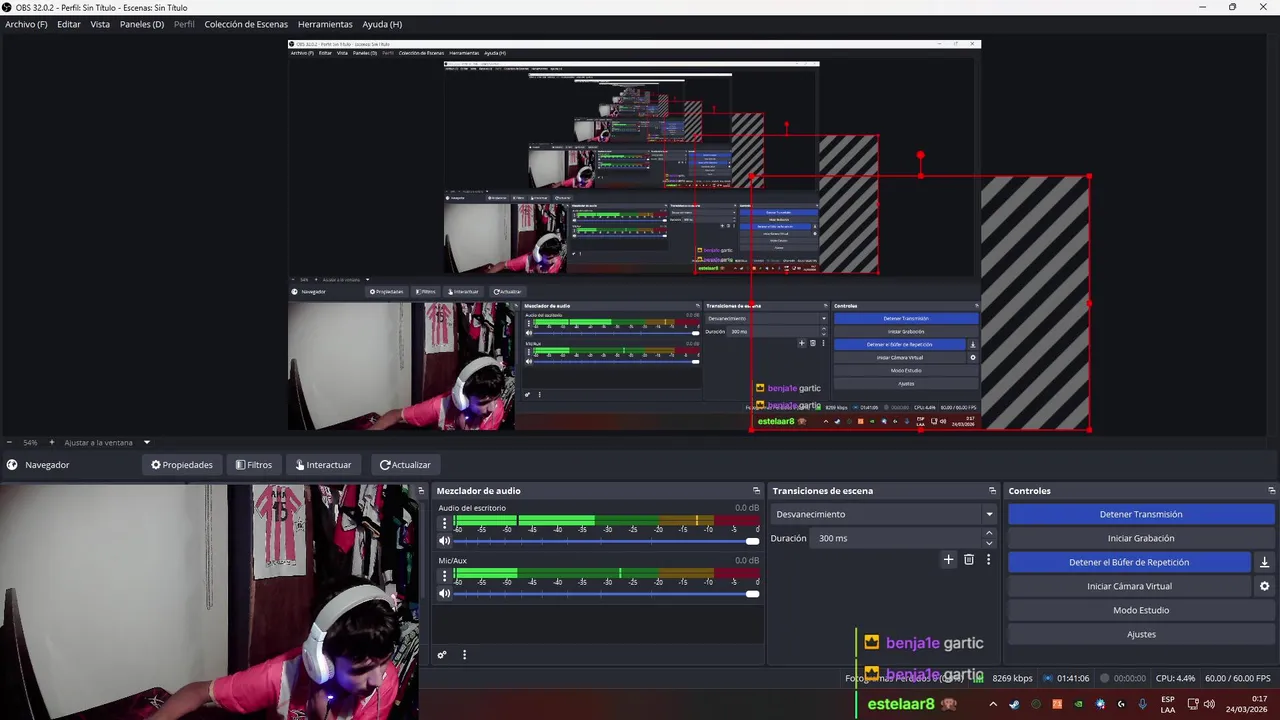1280x720 pixels.
Task: Open the system volume tray icon
Action: click(x=1209, y=704)
